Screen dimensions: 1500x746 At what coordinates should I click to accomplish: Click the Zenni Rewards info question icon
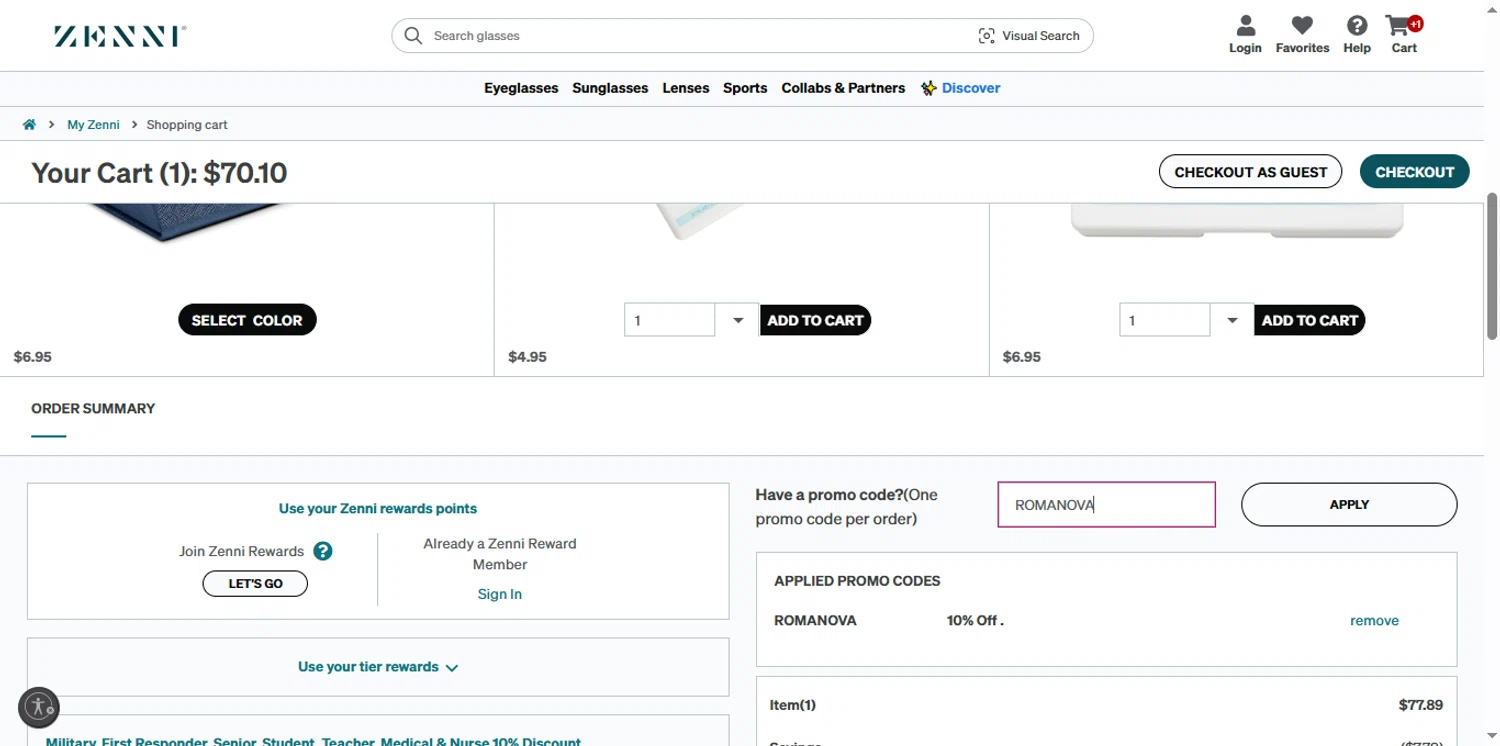point(323,551)
